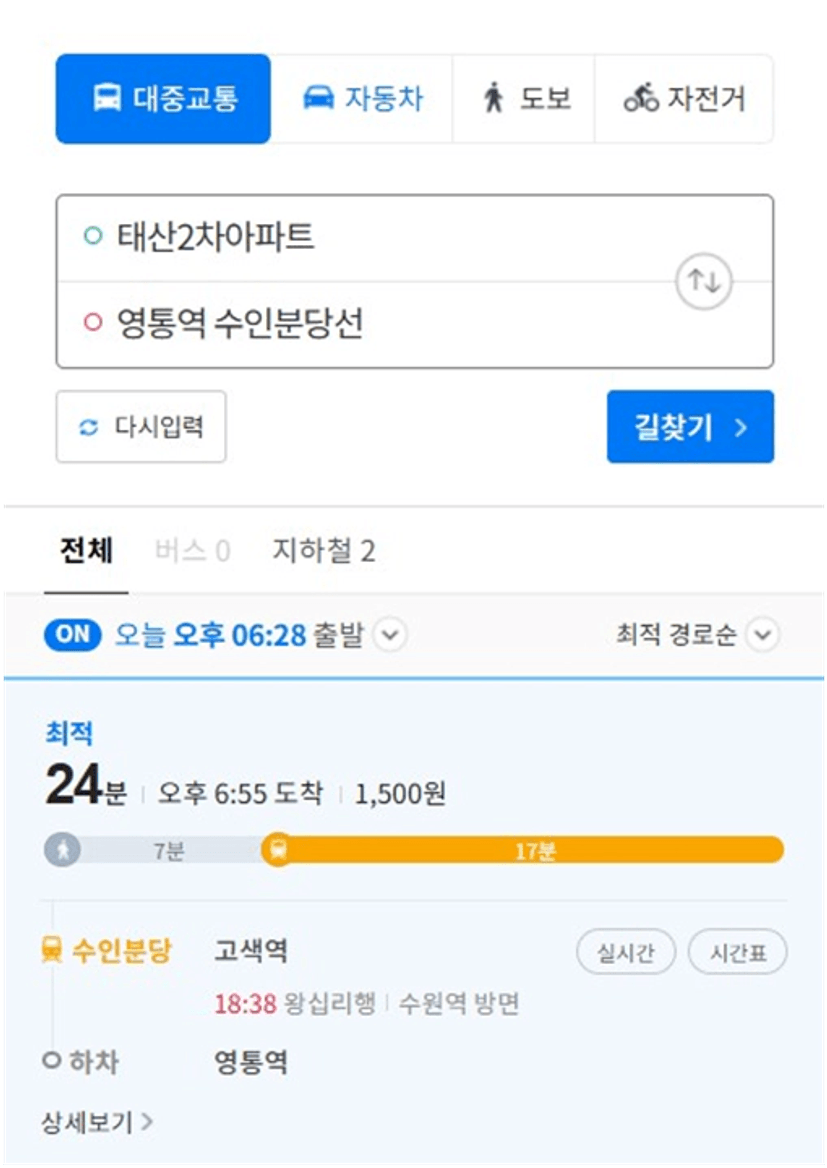Expand 상세보기 route details
Screen dimensions: 827x1168
pyautogui.click(x=97, y=1121)
